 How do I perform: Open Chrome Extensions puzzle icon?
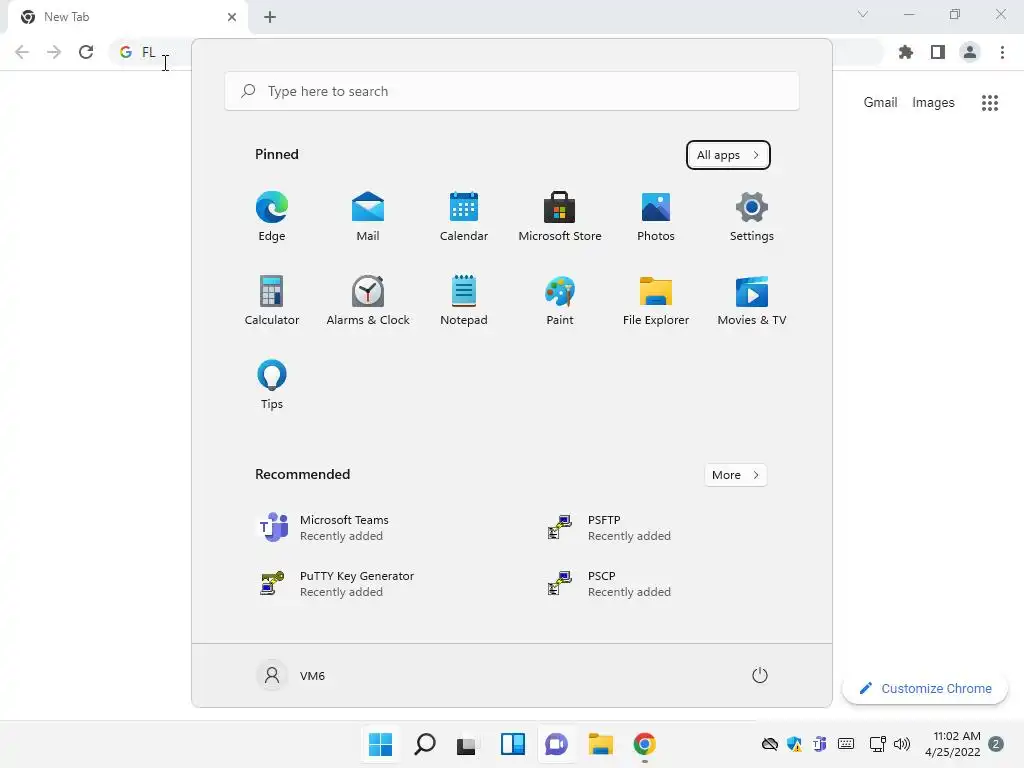point(906,52)
